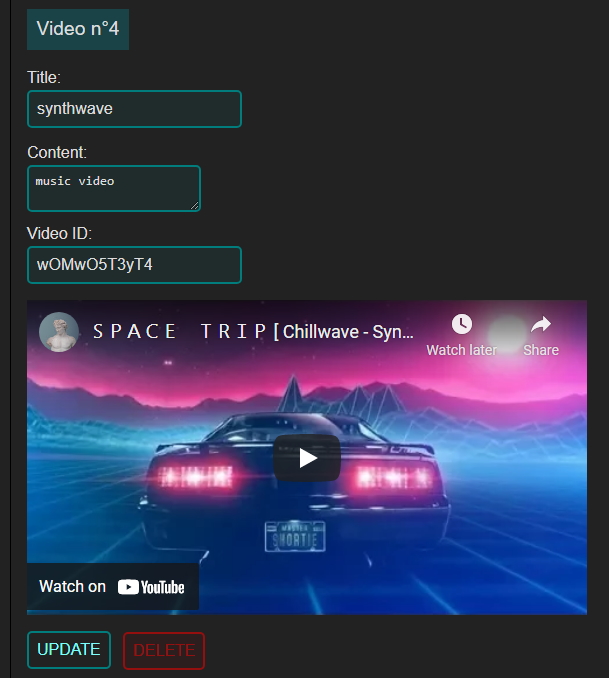This screenshot has width=609, height=678.
Task: Click the Content textarea with music video
Action: tap(114, 189)
